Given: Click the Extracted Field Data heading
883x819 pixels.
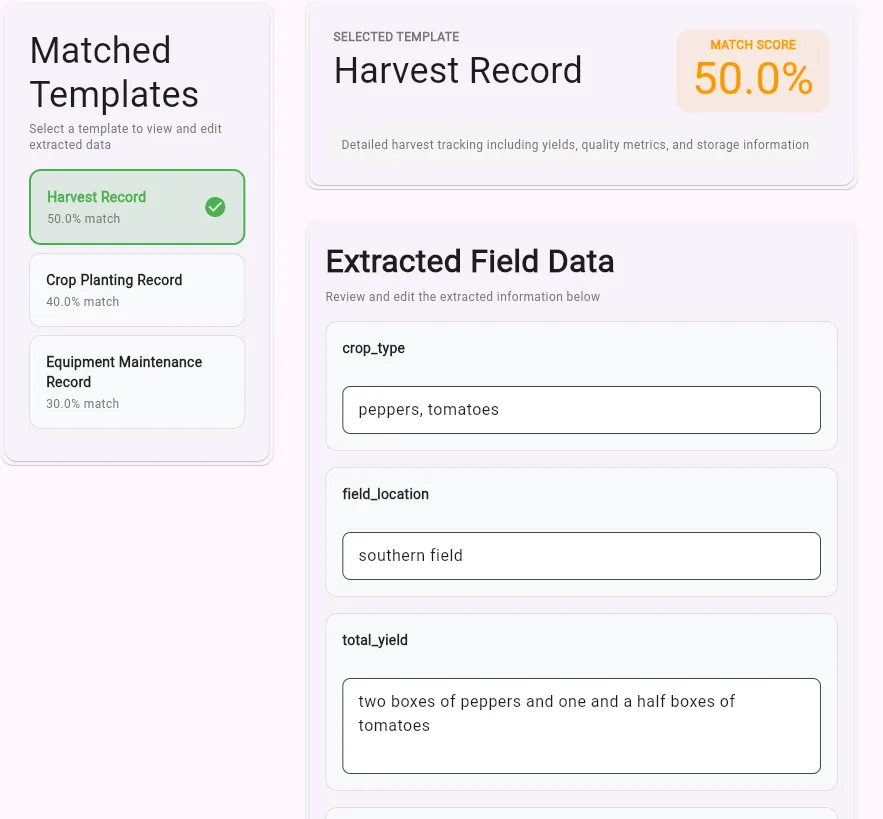Looking at the screenshot, I should [470, 261].
